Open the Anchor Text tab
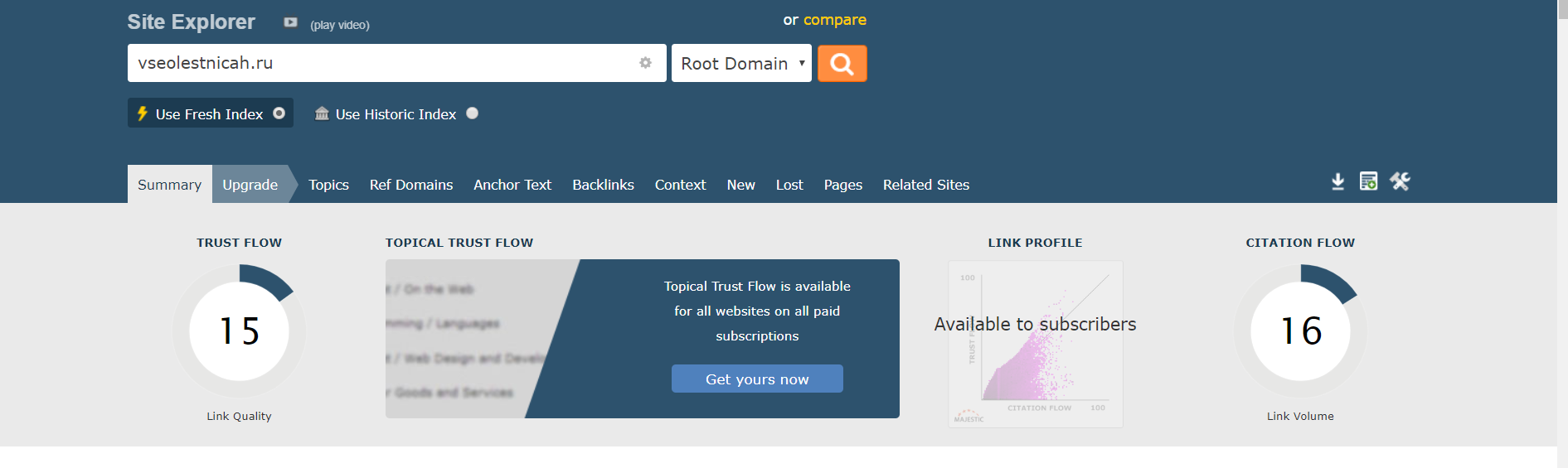1568x468 pixels. [512, 185]
